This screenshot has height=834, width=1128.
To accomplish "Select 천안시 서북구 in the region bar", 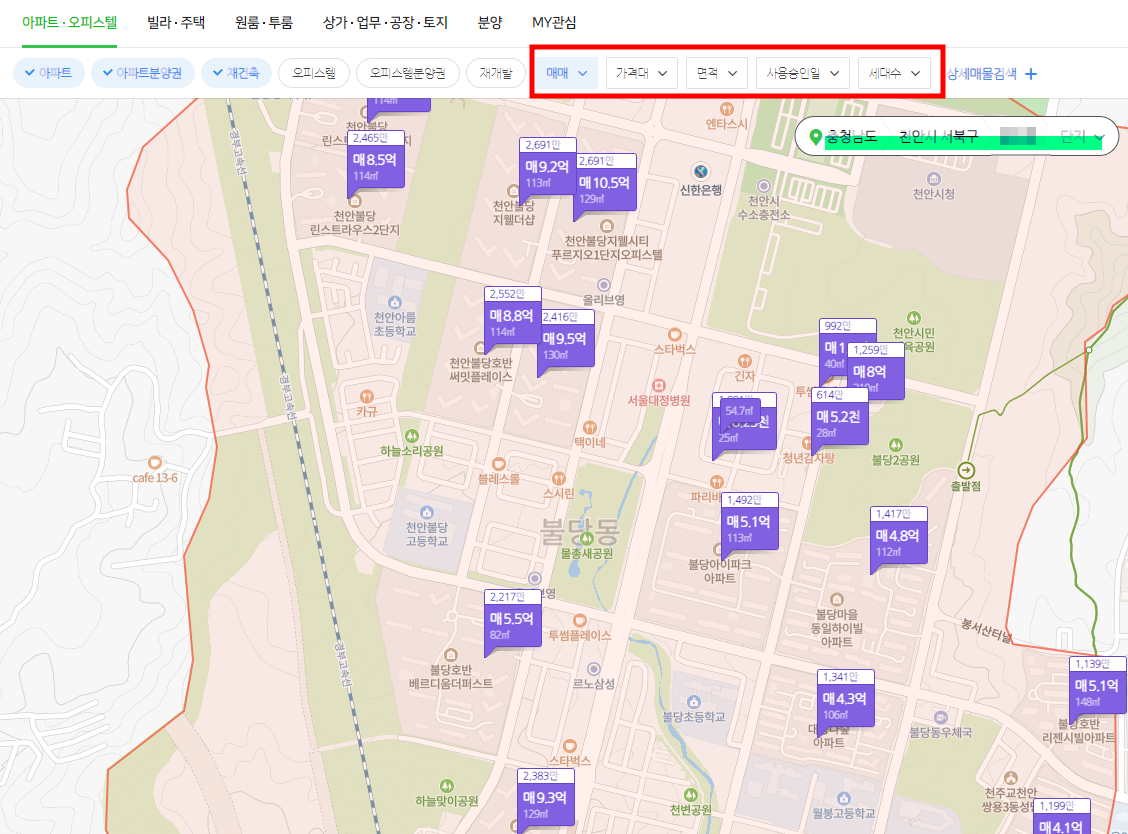I will tap(939, 136).
